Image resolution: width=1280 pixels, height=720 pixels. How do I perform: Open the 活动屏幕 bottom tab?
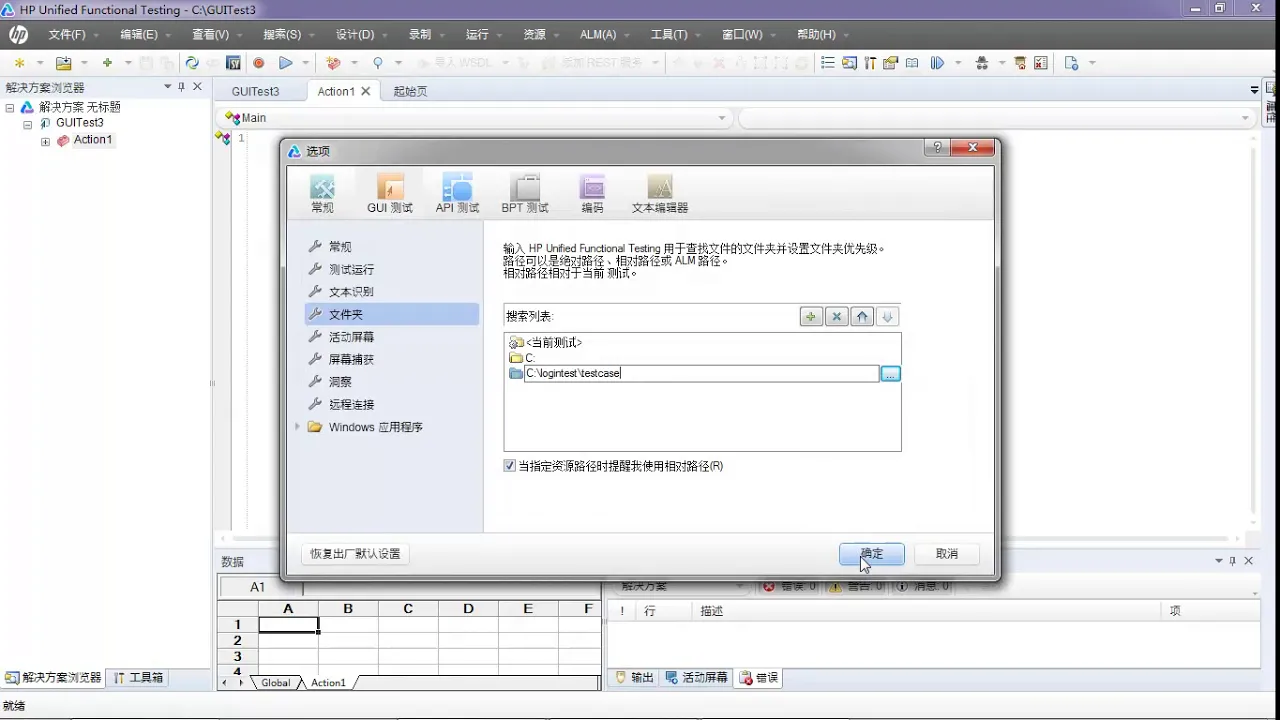coord(696,678)
